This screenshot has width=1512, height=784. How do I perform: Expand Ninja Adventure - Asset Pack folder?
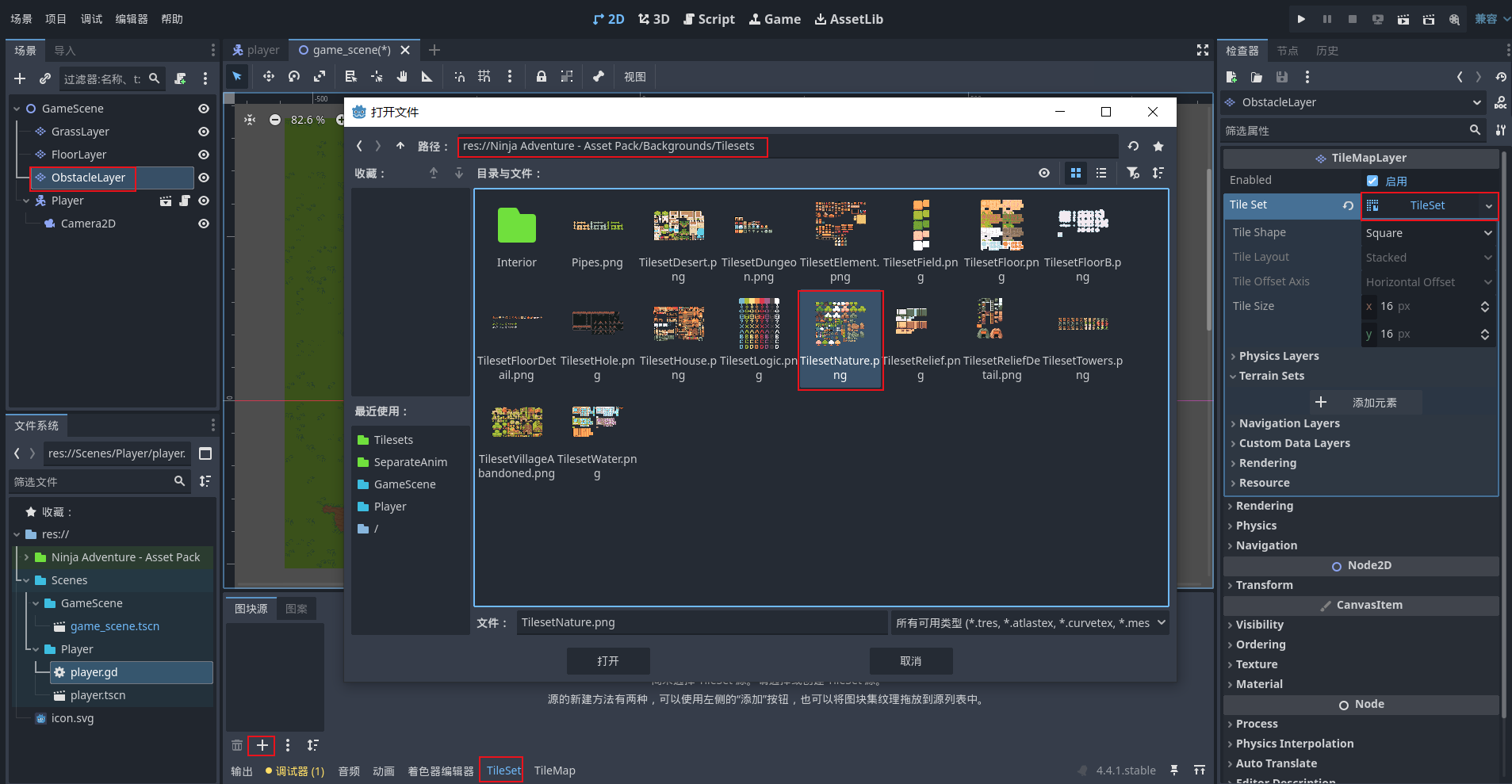pyautogui.click(x=26, y=557)
